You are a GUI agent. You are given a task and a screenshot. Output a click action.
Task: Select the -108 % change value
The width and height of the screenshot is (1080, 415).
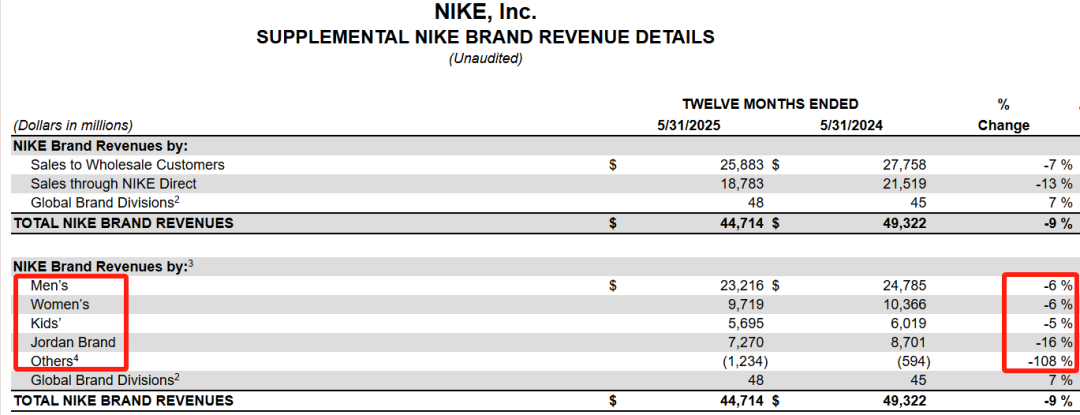coord(1048,361)
